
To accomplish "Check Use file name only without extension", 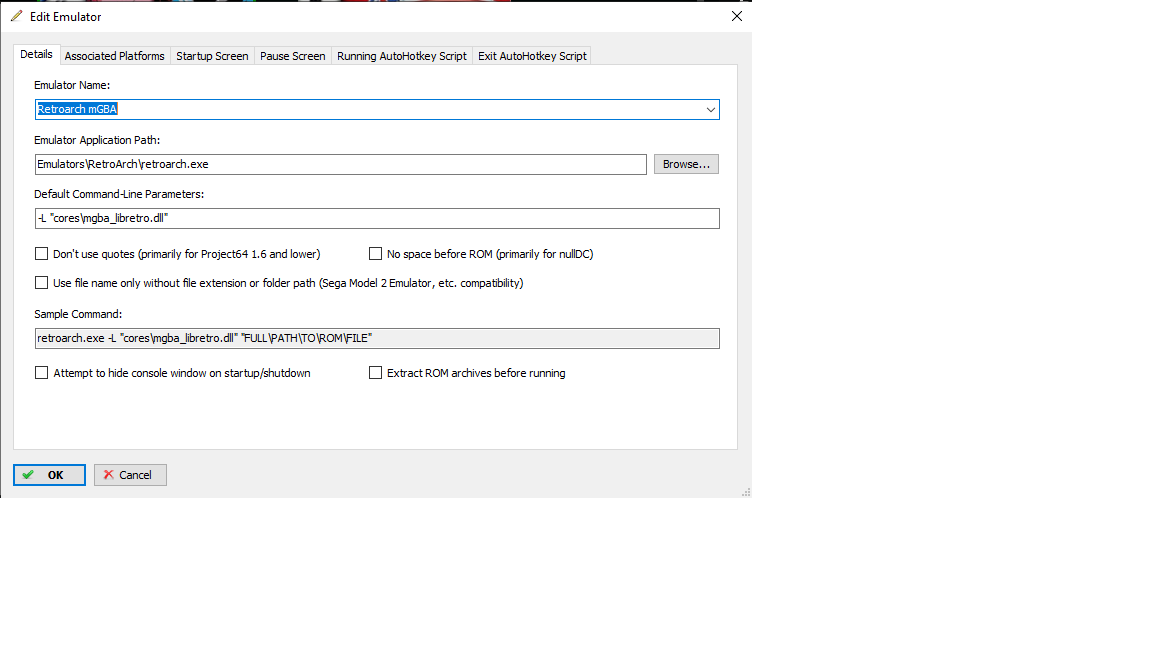I will coord(41,283).
